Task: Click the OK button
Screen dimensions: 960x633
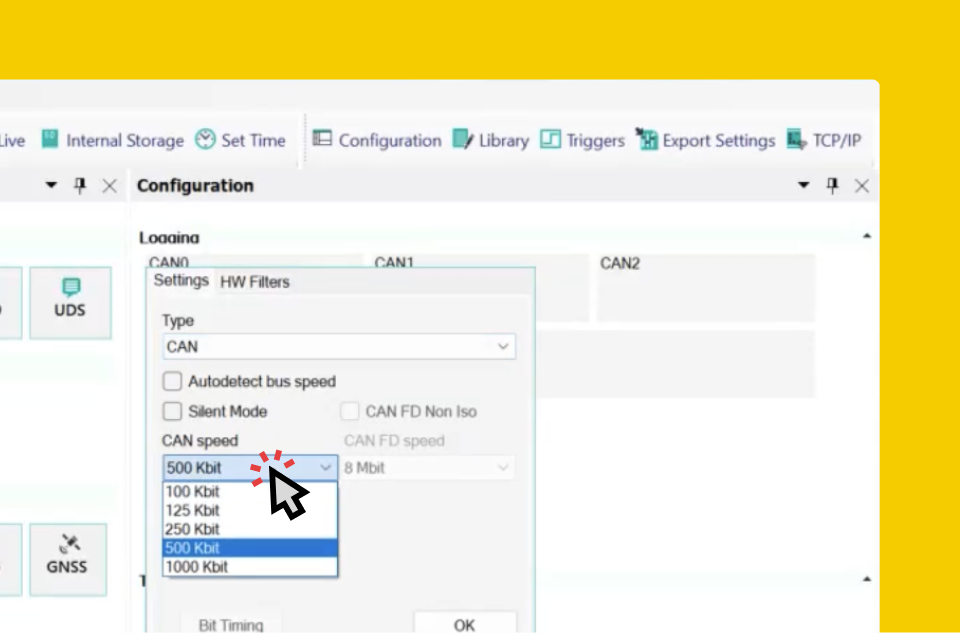Action: click(x=465, y=624)
